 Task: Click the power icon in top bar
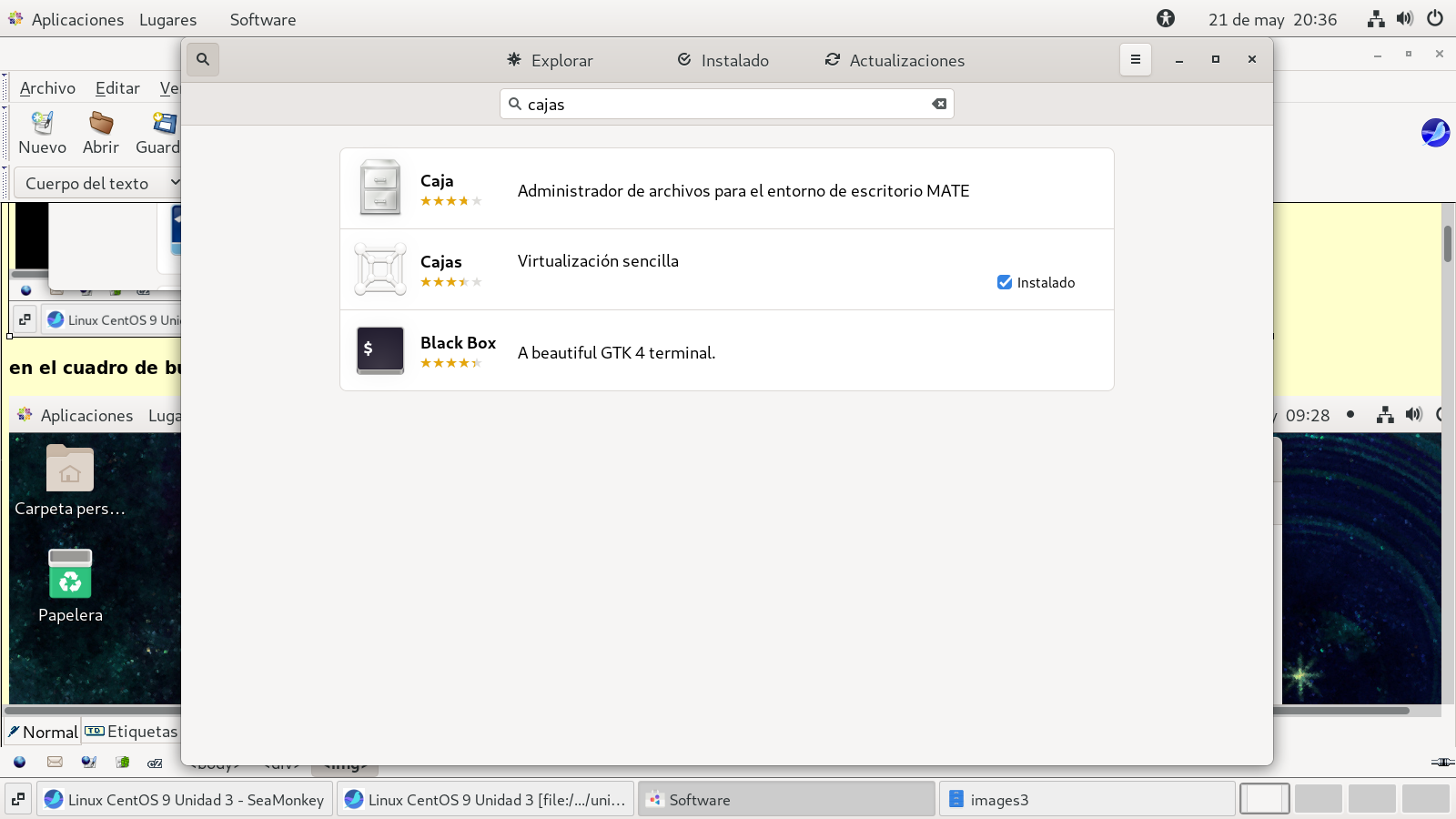1435,19
